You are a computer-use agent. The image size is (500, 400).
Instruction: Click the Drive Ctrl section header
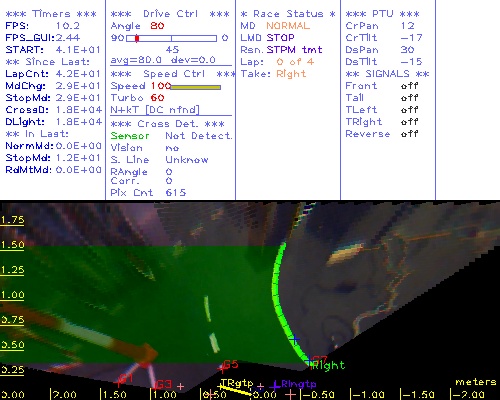point(170,14)
